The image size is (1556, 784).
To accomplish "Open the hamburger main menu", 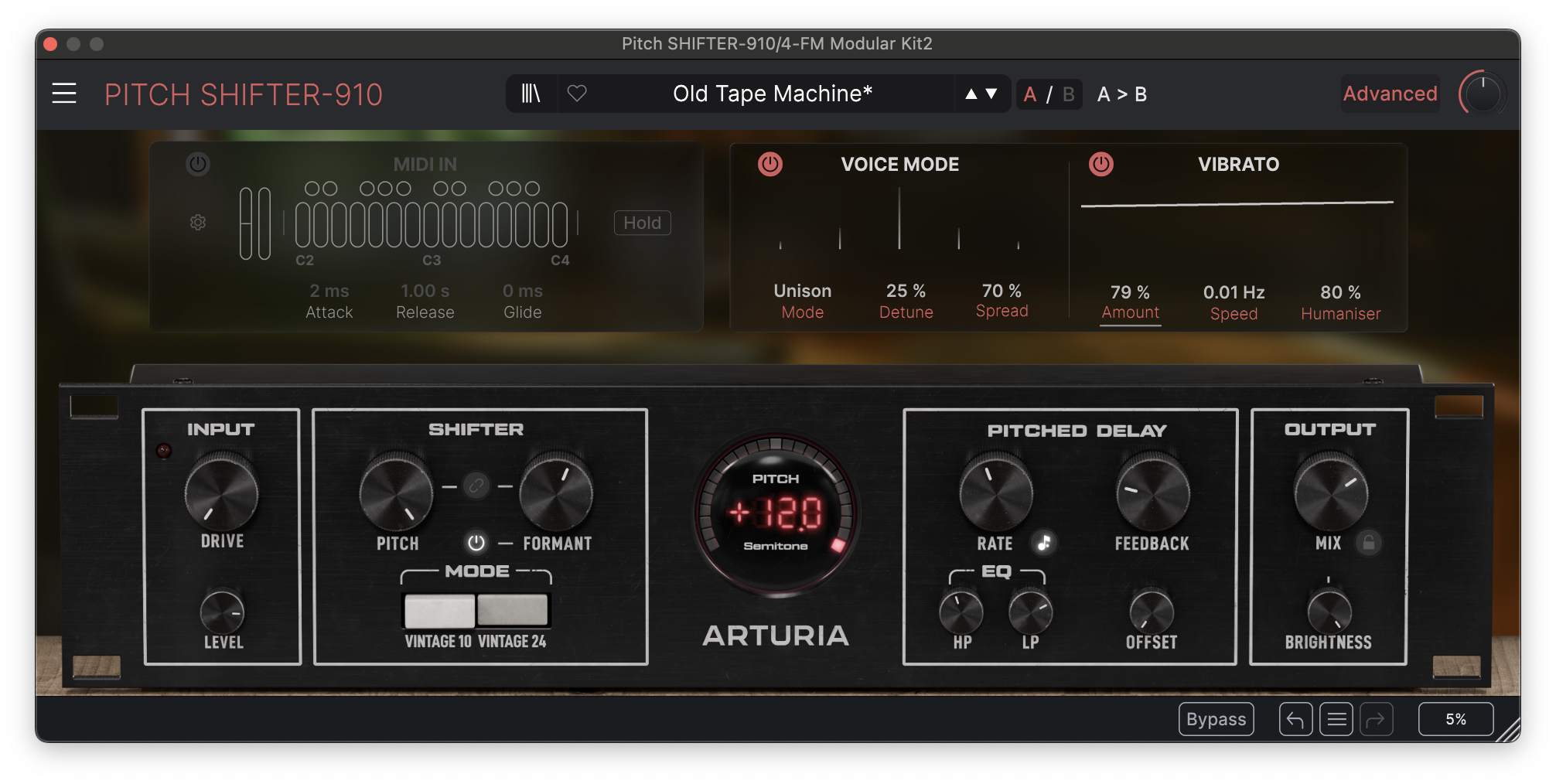I will [x=63, y=94].
